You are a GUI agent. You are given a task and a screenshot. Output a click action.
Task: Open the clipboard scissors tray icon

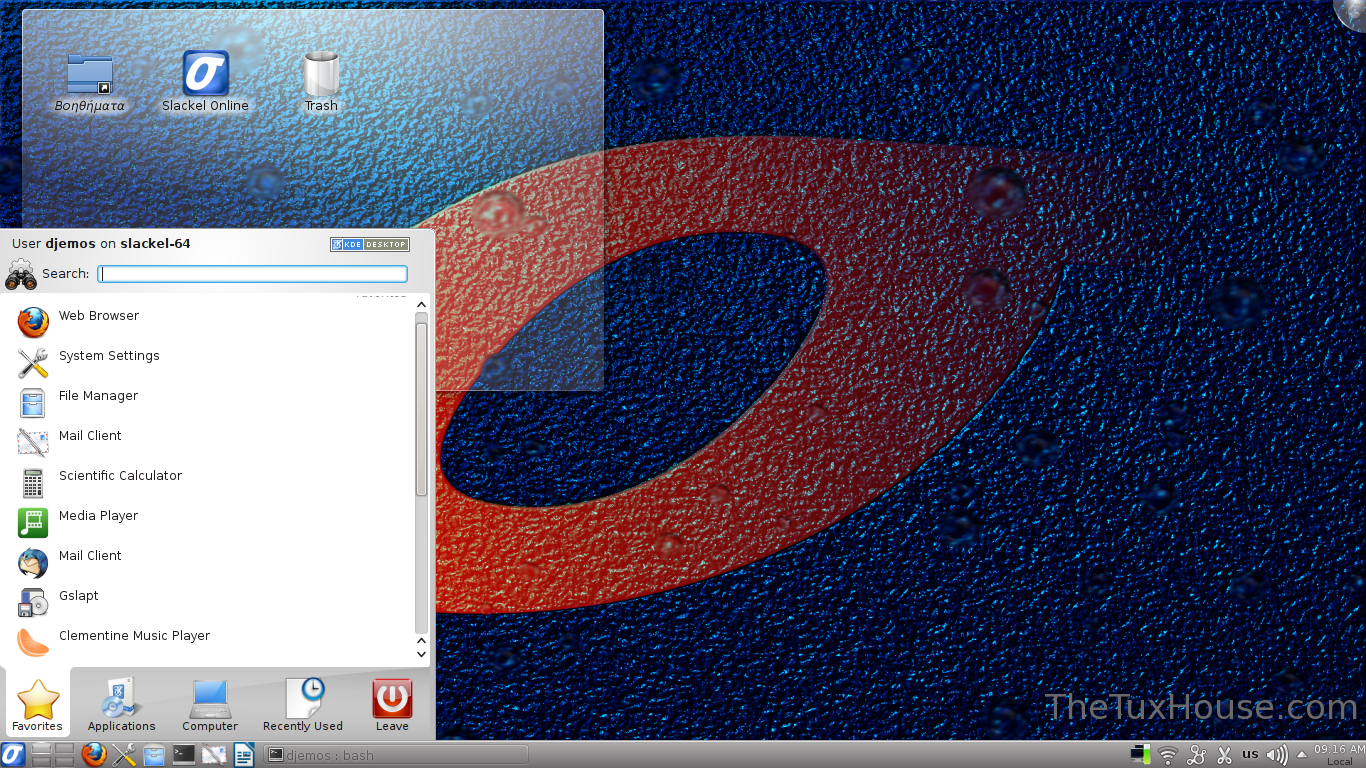[x=1224, y=755]
